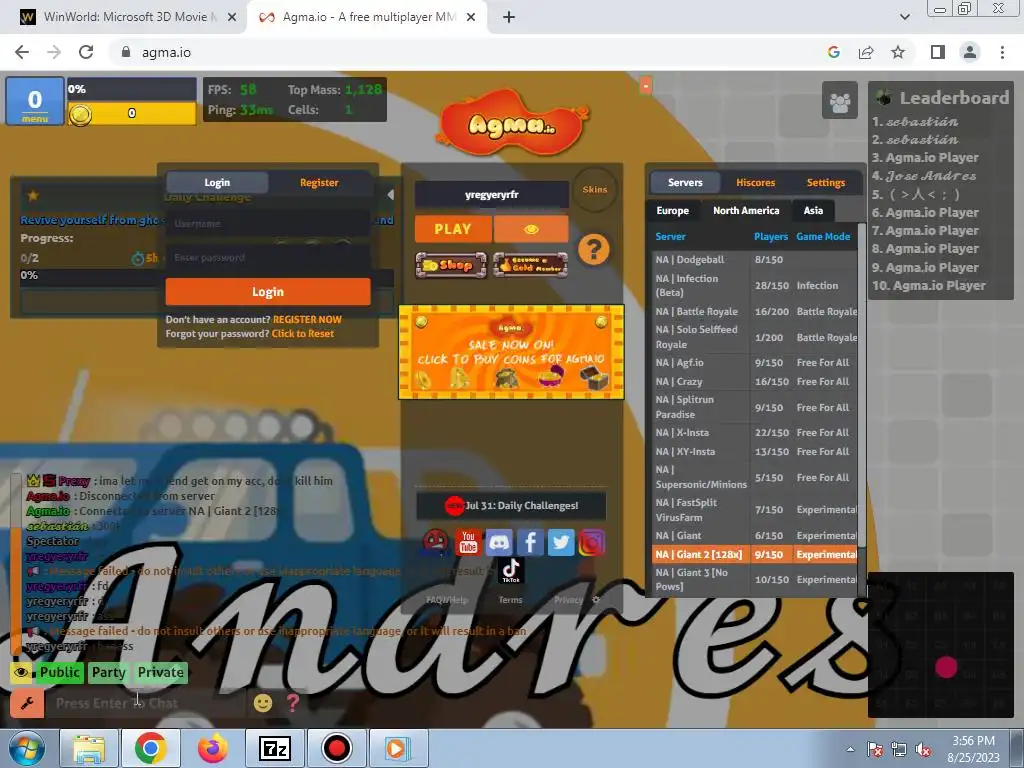
Task: Reload the agma.io page
Action: [x=86, y=52]
